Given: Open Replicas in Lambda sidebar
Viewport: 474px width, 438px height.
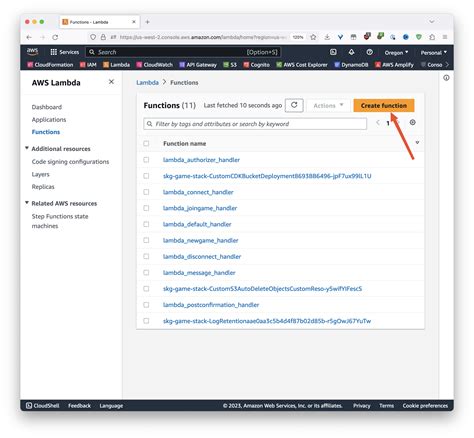Looking at the screenshot, I should click(43, 187).
